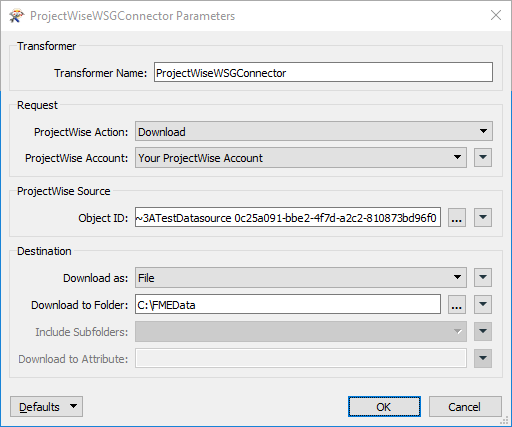Click into the Object ID text field
The image size is (512, 427).
(288, 218)
